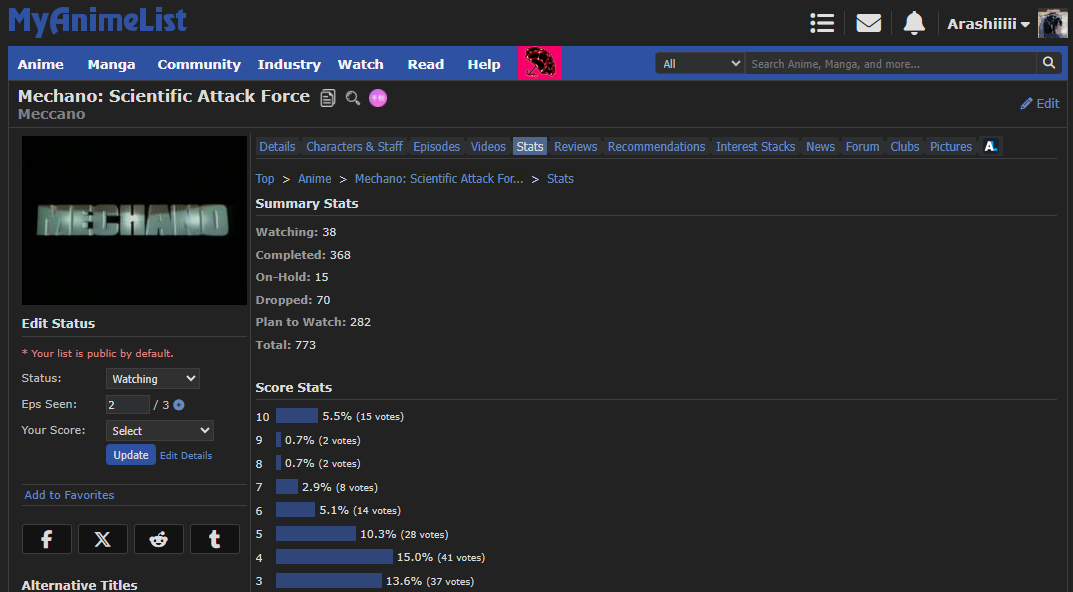Switch to Interest Stacks tab
1073x592 pixels.
[x=755, y=146]
